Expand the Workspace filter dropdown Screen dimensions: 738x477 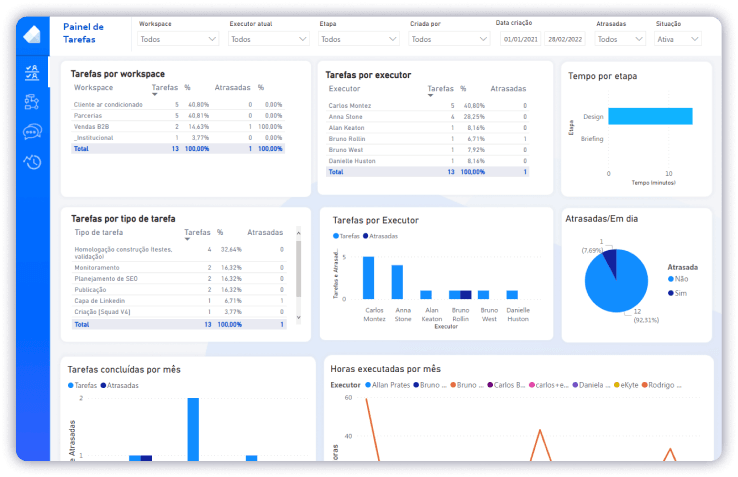point(176,39)
